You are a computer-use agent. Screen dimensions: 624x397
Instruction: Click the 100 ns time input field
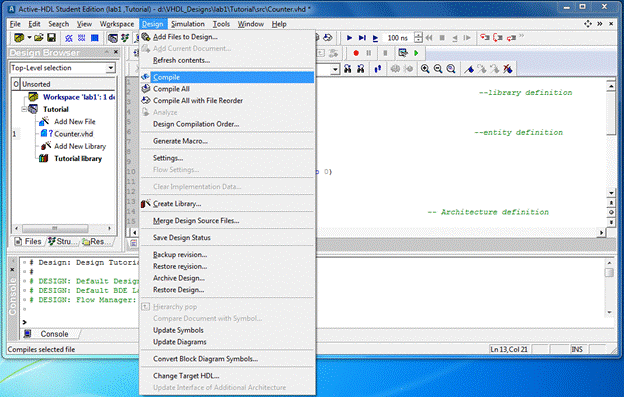[398, 38]
